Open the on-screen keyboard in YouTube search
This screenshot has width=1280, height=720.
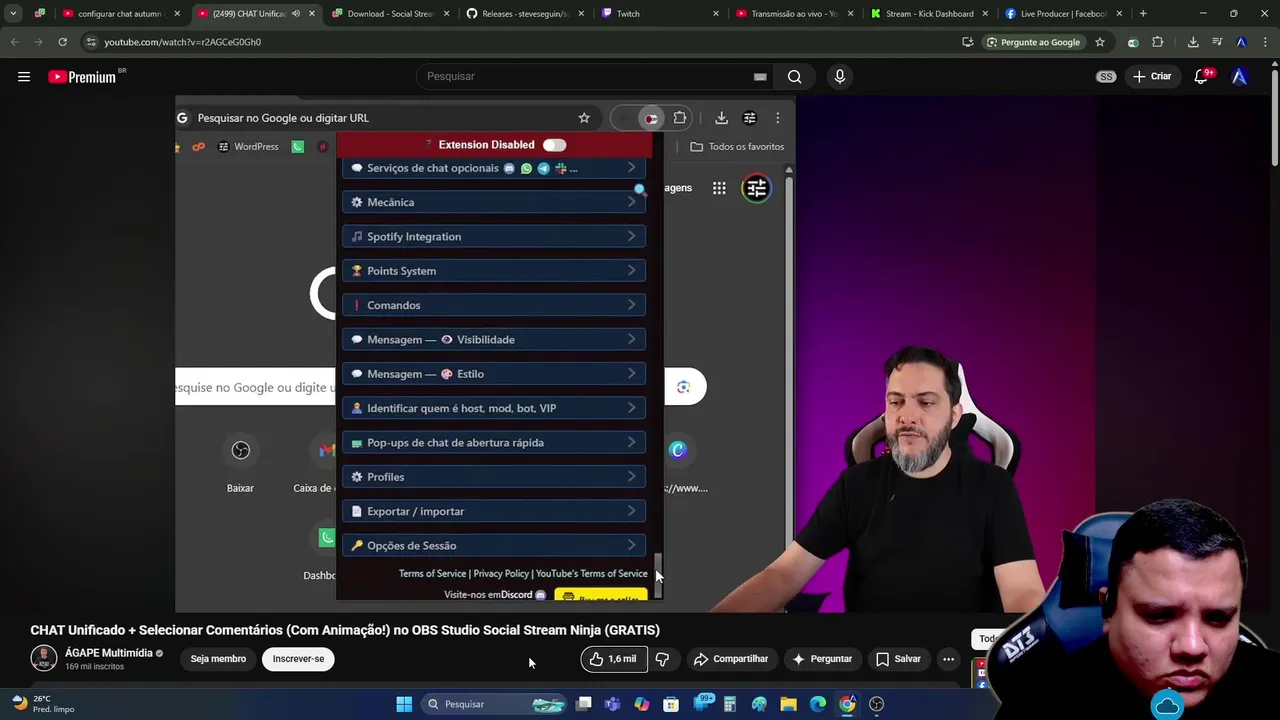[x=760, y=77]
